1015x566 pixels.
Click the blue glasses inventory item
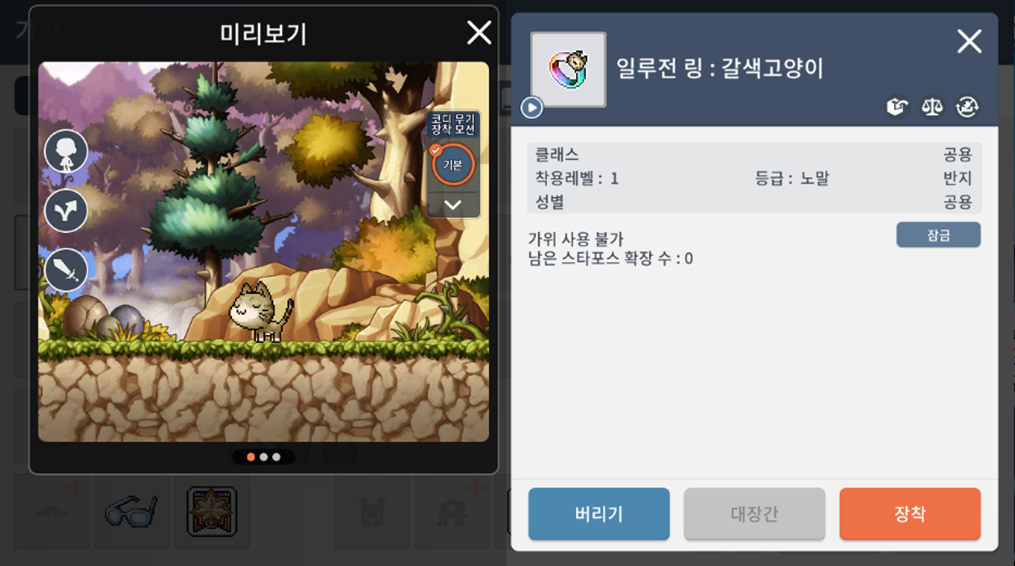[x=131, y=512]
